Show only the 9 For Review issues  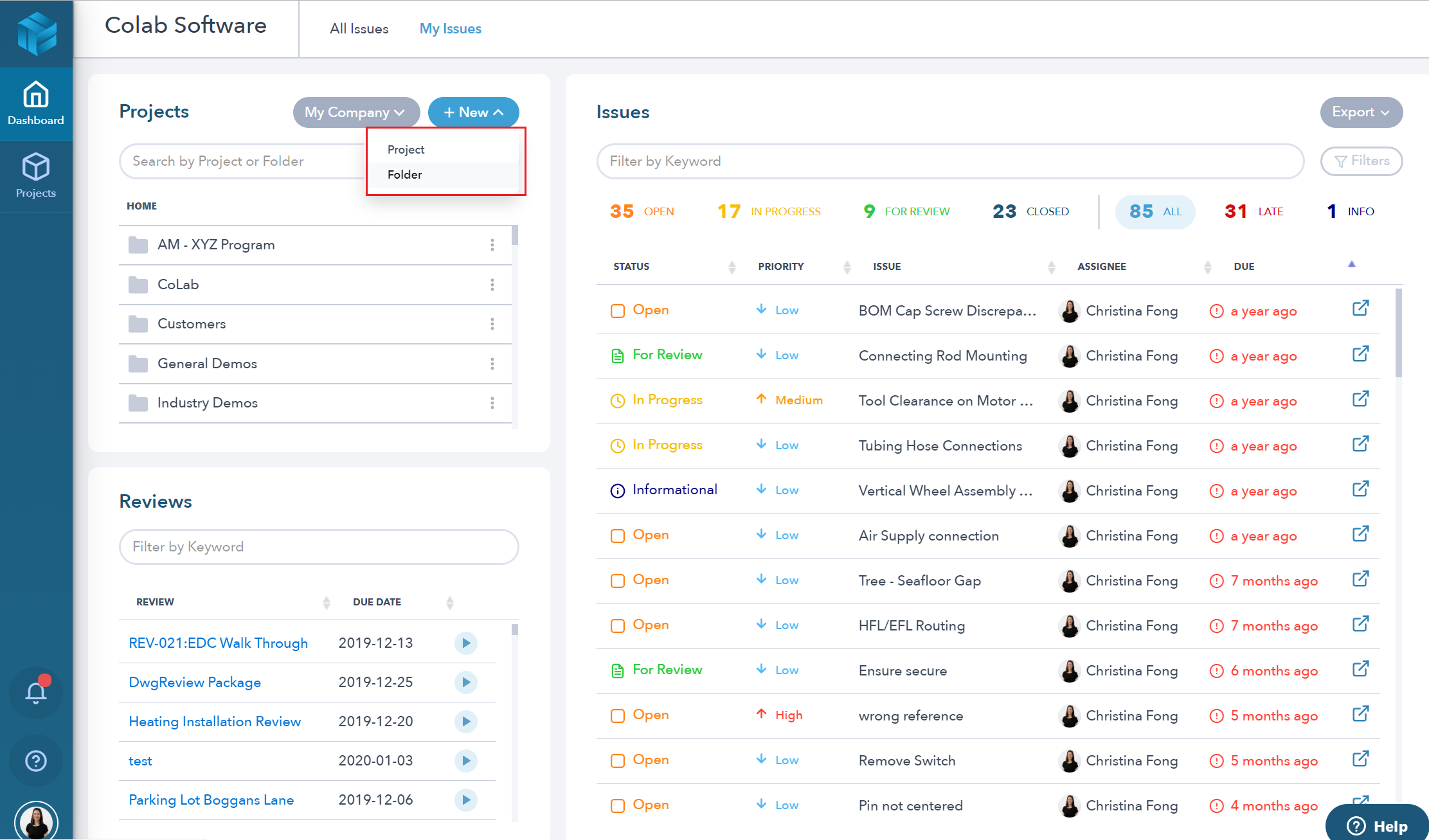coord(906,211)
